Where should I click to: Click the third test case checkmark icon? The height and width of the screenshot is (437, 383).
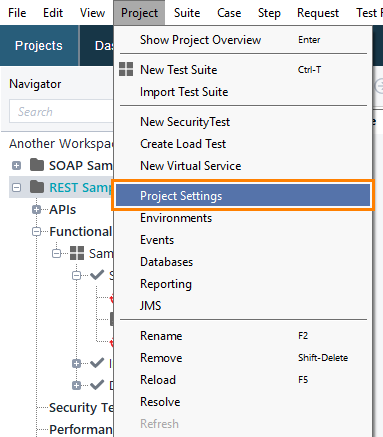97,385
